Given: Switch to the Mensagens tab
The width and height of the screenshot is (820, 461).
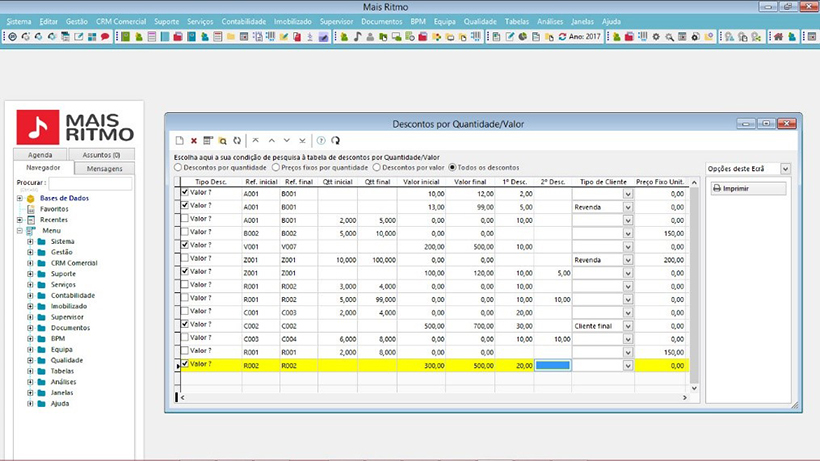Looking at the screenshot, I should point(104,168).
